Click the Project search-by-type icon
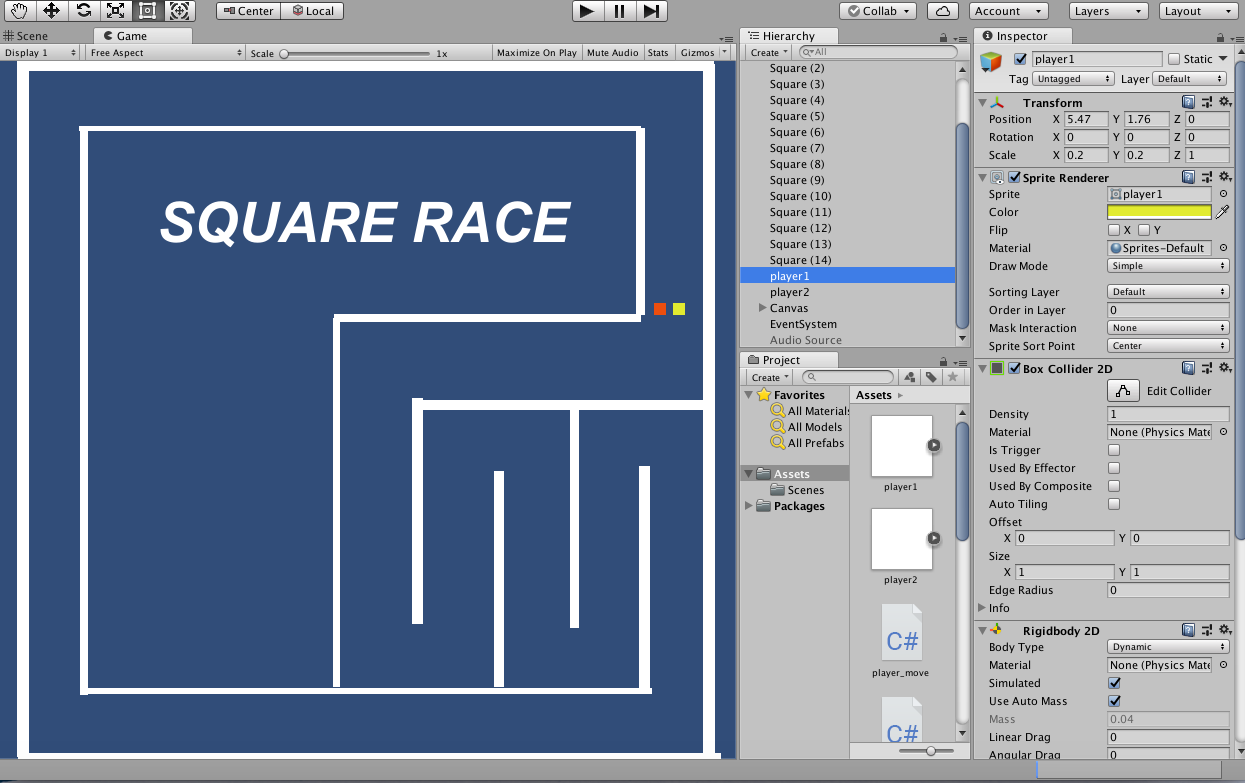 (910, 377)
